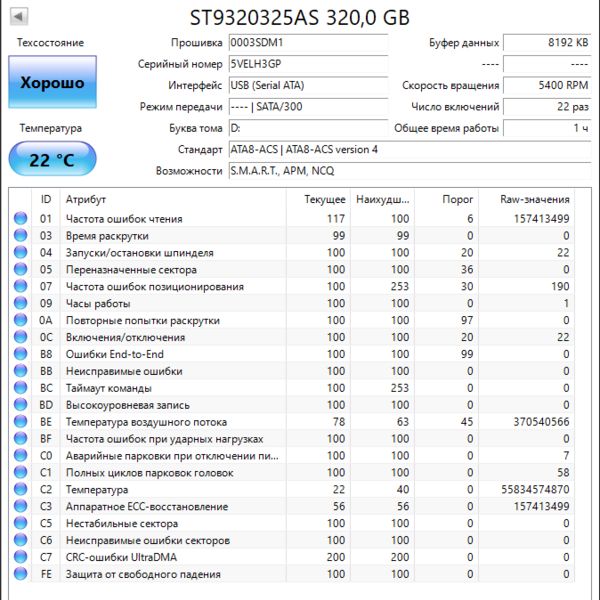Click status circle for 'CRC-ошибки UltraDMA'
Screen dimensions: 600x600
point(21,557)
